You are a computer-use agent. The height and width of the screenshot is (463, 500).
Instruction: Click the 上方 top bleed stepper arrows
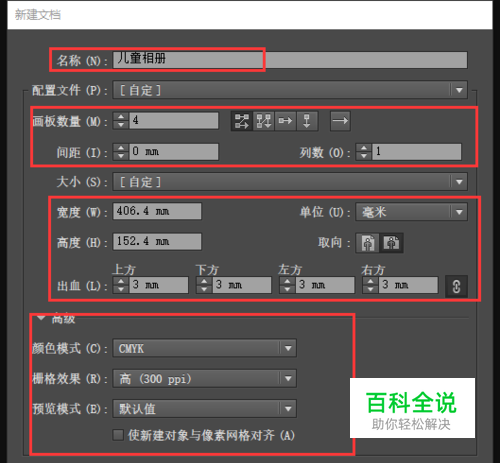coord(121,285)
